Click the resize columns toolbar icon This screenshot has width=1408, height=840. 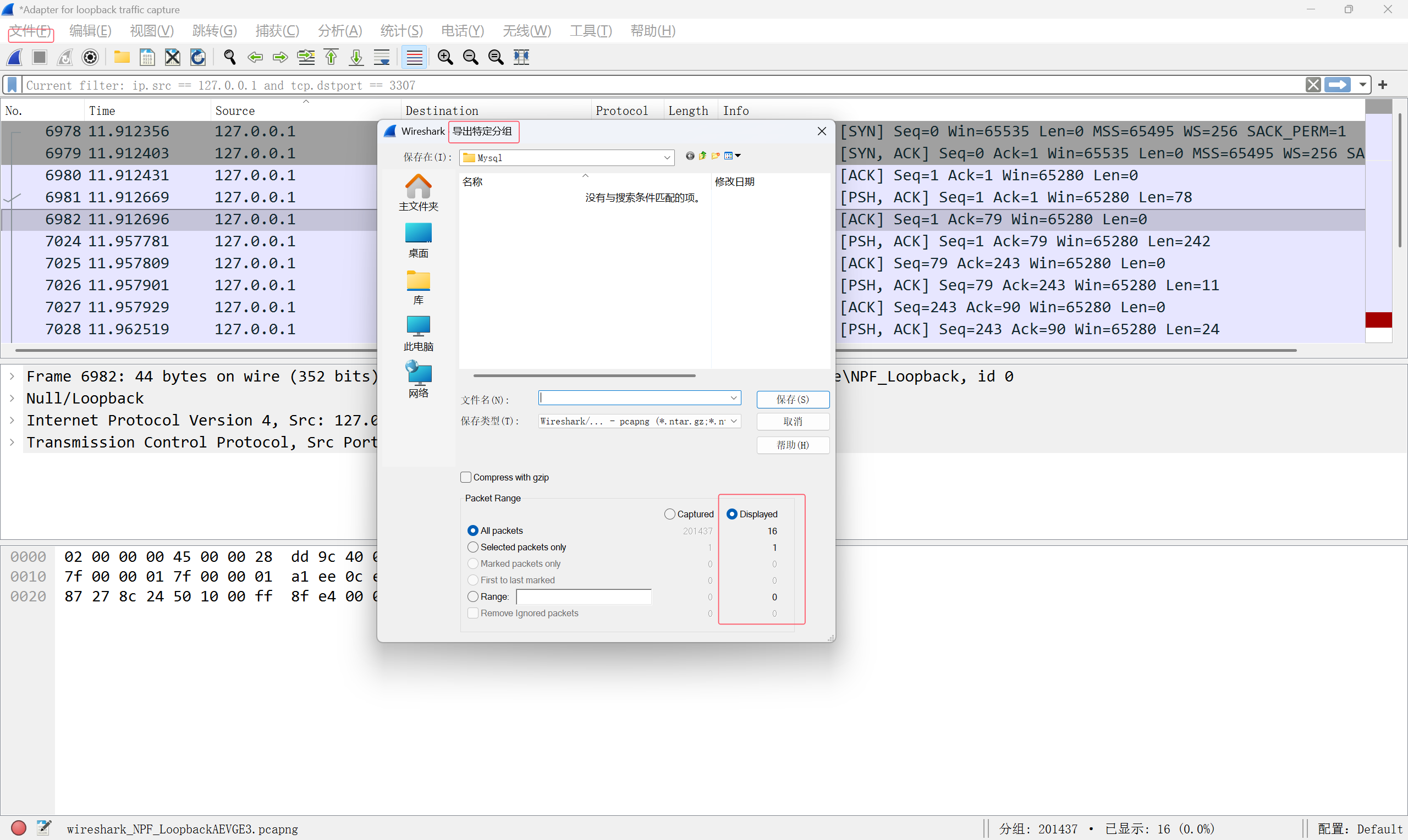[x=521, y=57]
